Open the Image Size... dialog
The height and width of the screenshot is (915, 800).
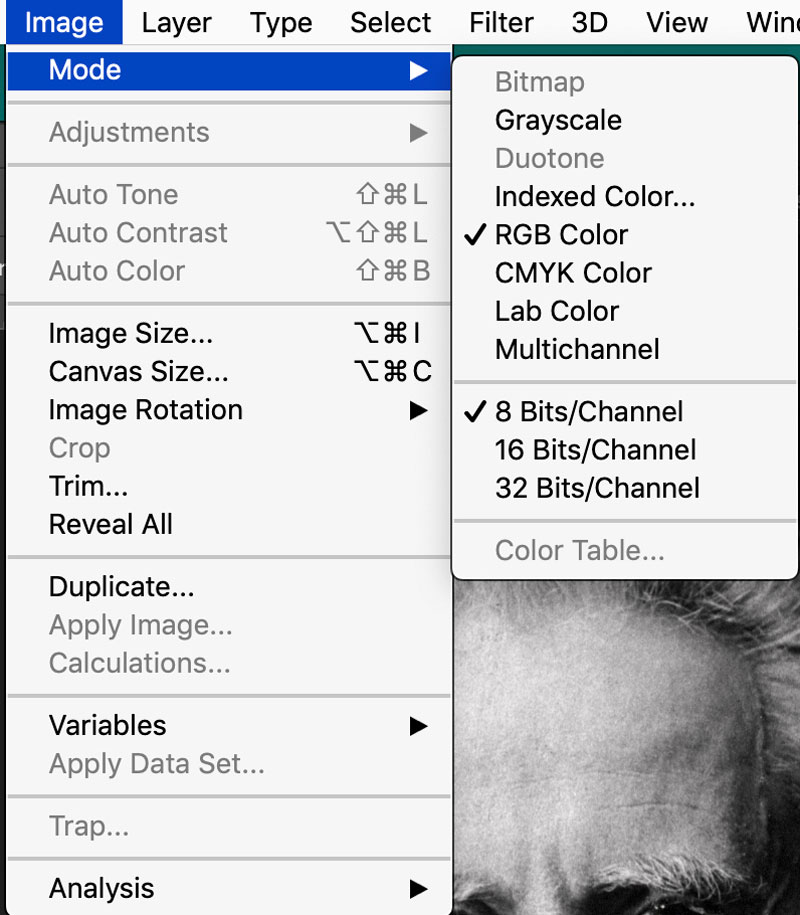(x=131, y=334)
